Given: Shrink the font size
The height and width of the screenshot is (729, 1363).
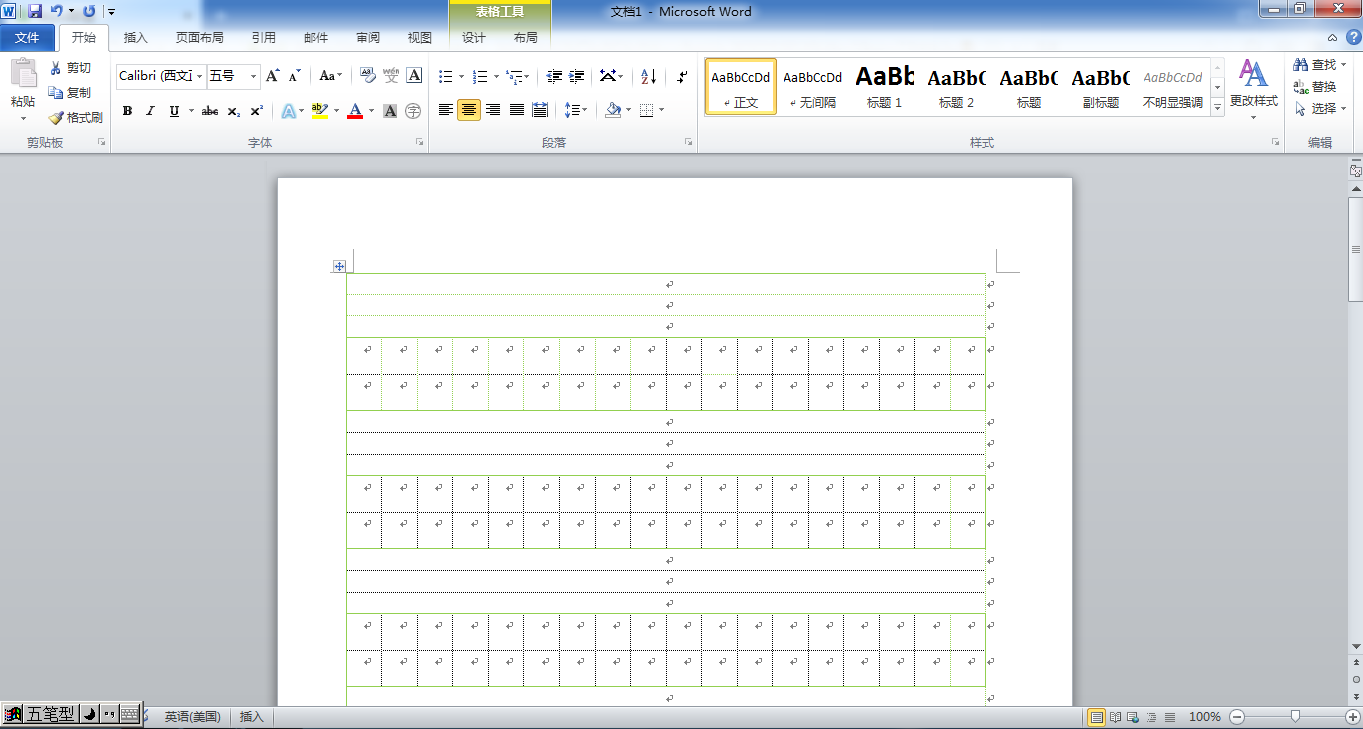Looking at the screenshot, I should 295,76.
